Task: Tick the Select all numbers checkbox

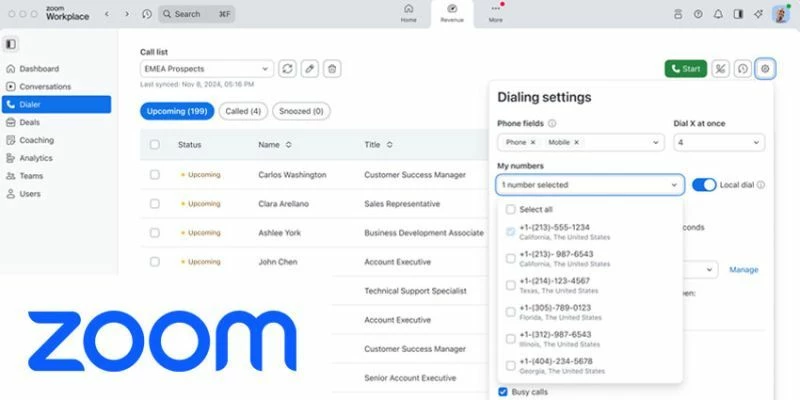Action: (510, 210)
